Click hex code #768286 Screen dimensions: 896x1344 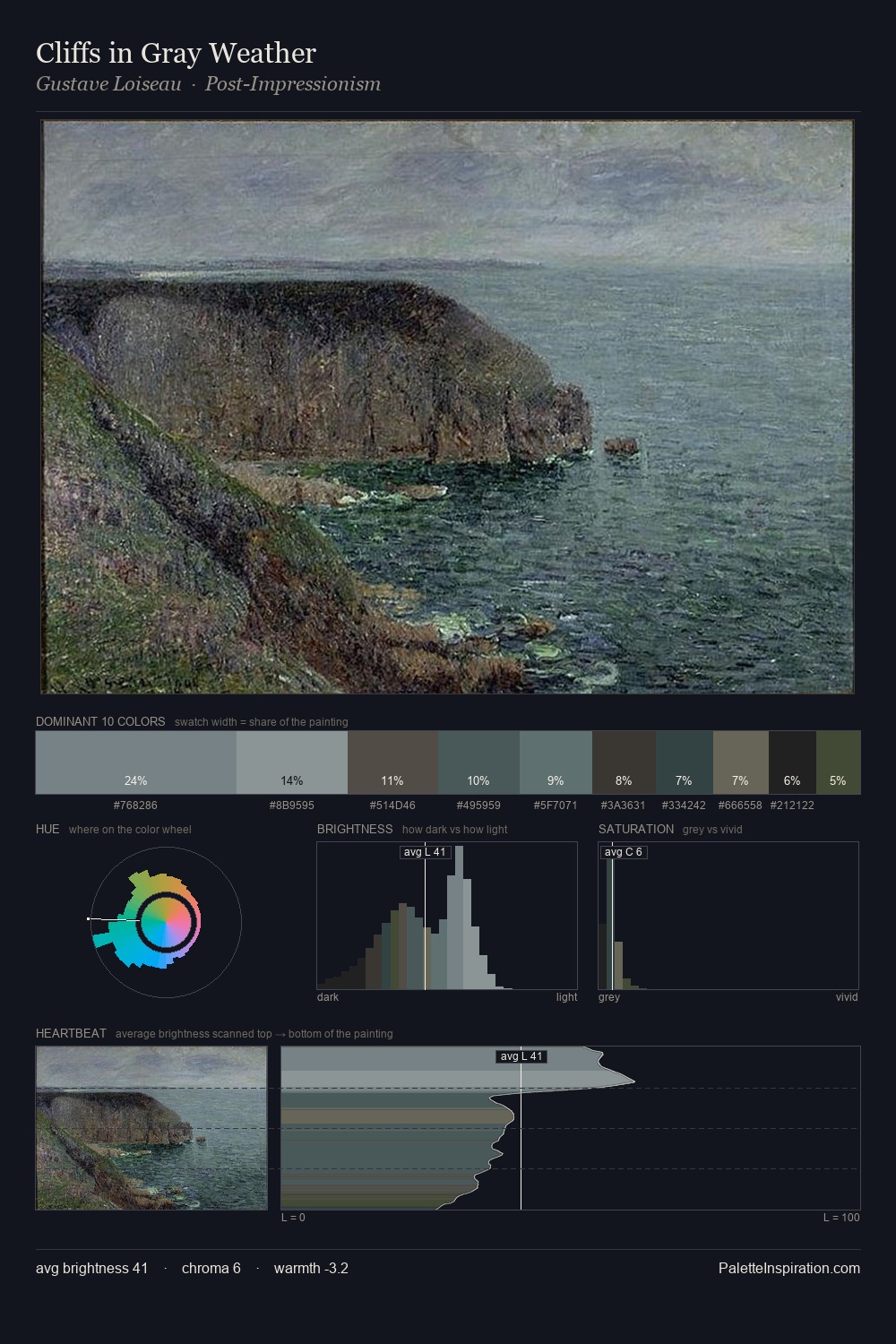click(136, 806)
